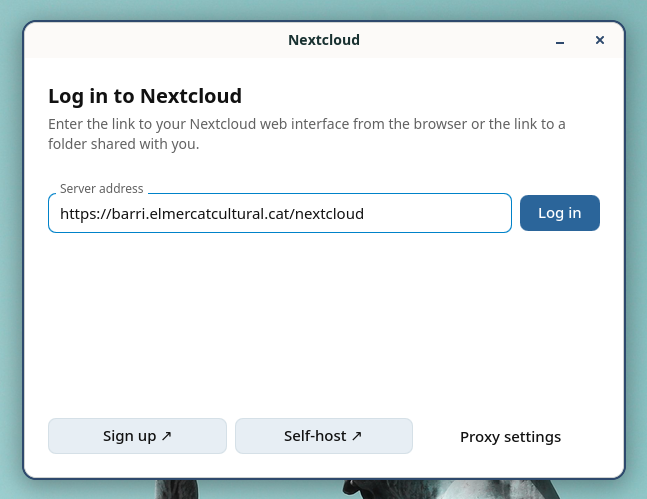Image resolution: width=647 pixels, height=499 pixels.
Task: Click the Server address input field
Action: pos(280,213)
